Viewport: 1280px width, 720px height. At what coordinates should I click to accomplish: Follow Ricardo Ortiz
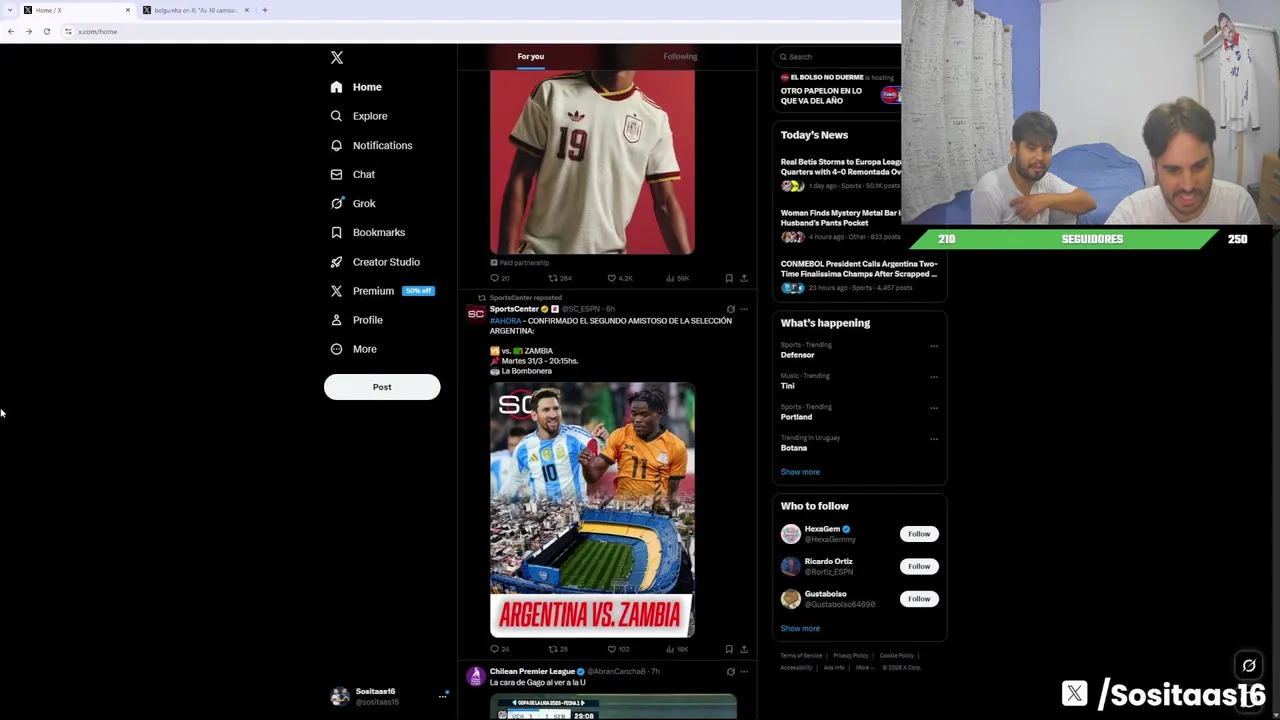919,566
